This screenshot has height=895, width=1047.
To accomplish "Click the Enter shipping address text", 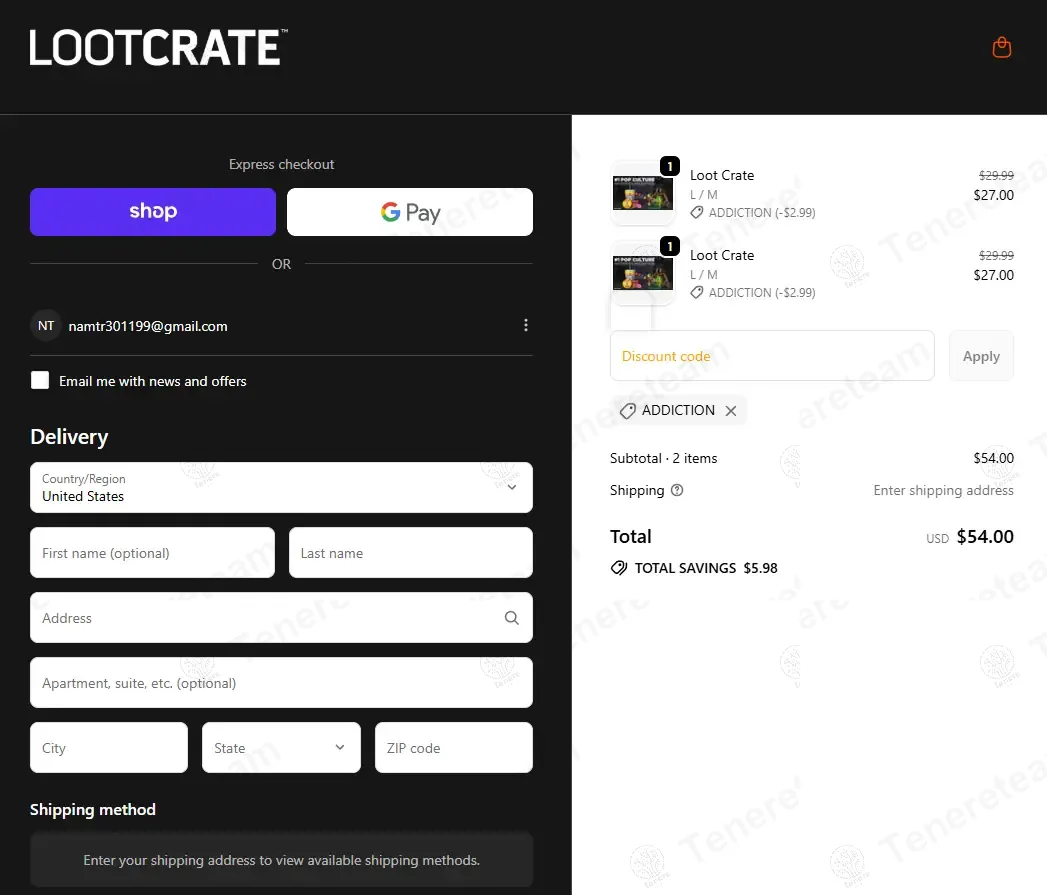I will 944,490.
